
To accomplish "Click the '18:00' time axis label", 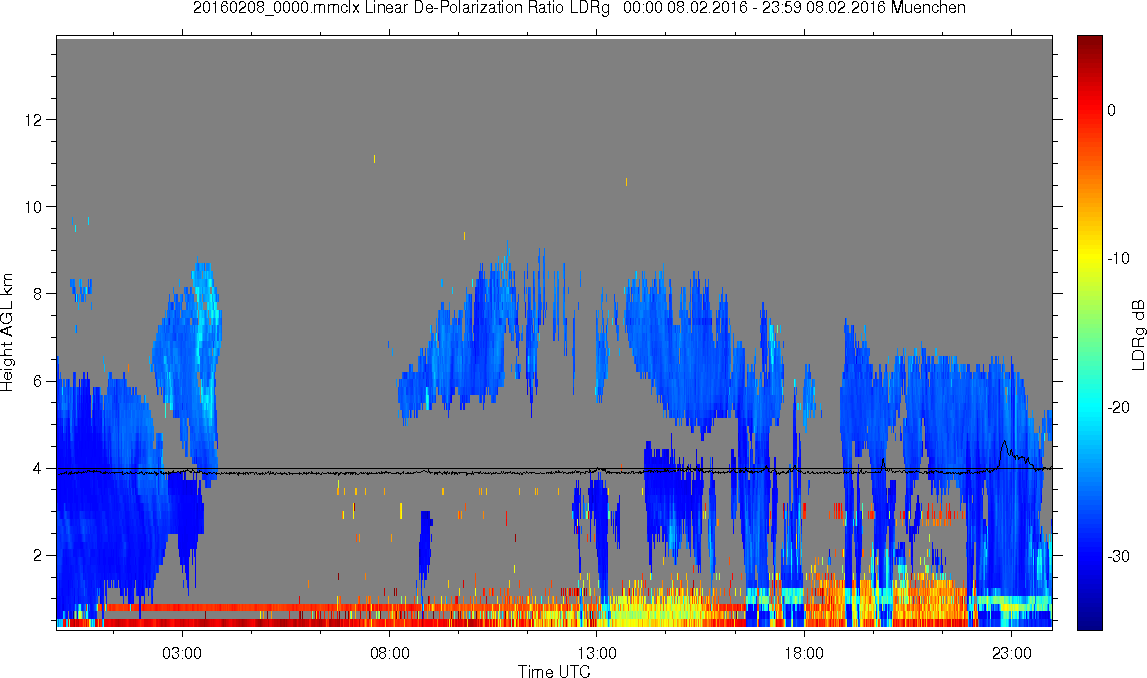I will coord(804,653).
